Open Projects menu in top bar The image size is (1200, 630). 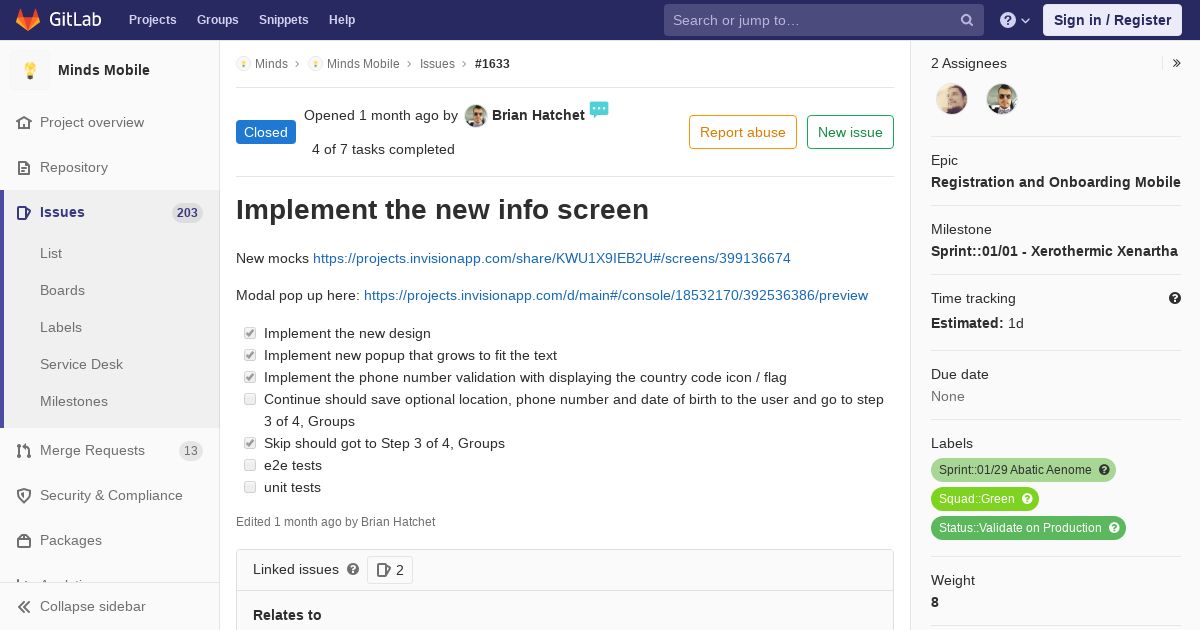152,20
